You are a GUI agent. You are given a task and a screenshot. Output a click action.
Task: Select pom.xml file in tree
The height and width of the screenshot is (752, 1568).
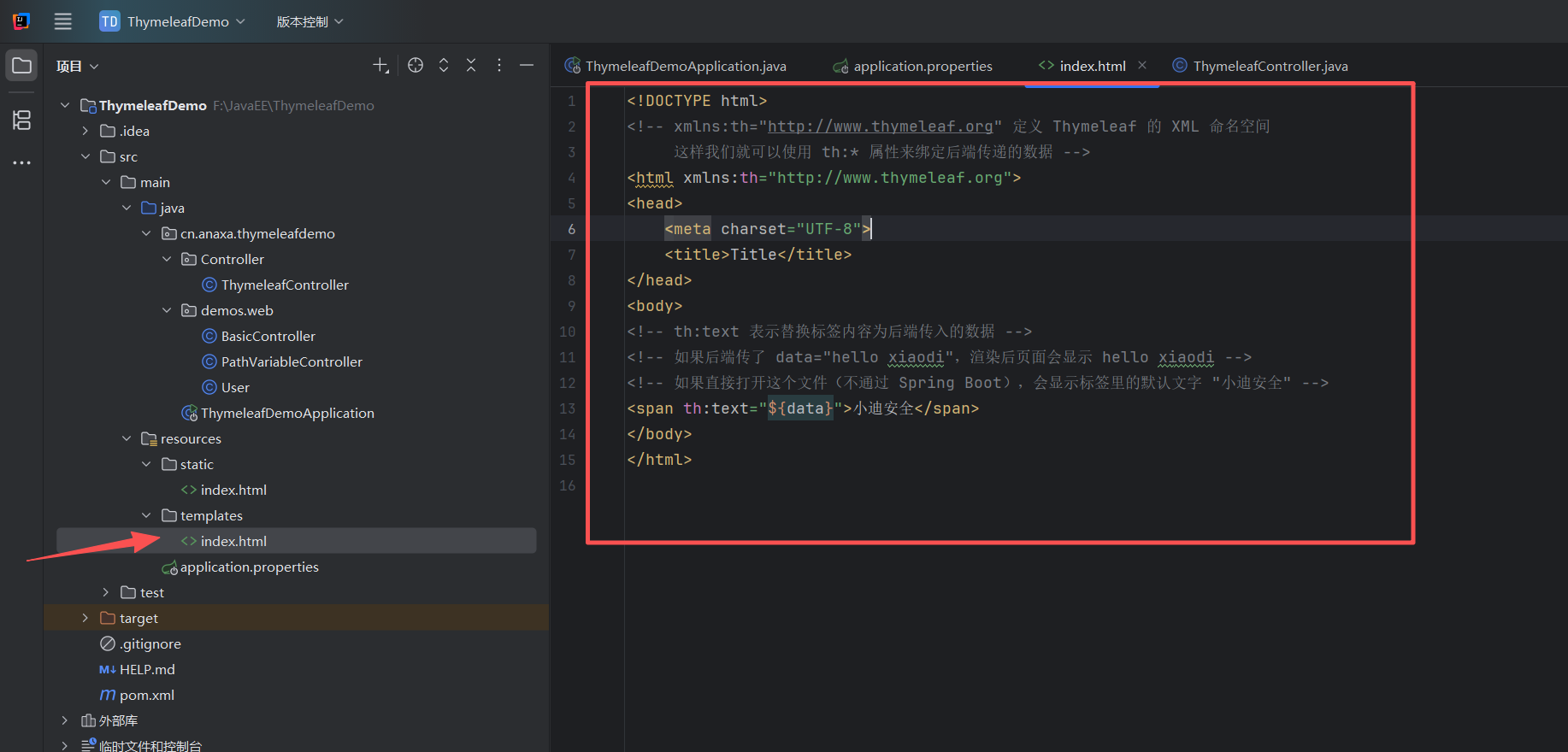pyautogui.click(x=147, y=695)
